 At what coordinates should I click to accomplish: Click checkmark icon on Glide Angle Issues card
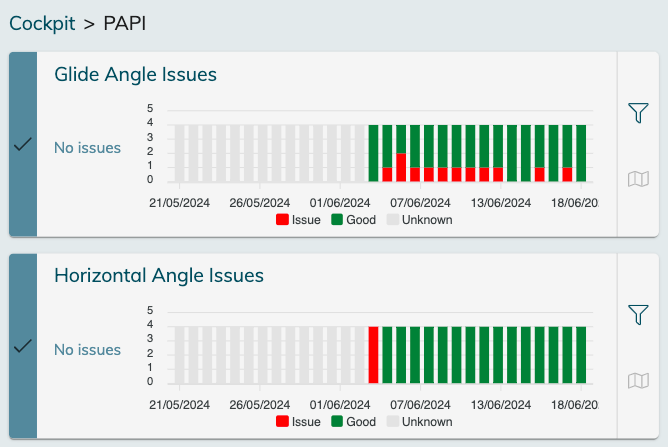click(23, 146)
